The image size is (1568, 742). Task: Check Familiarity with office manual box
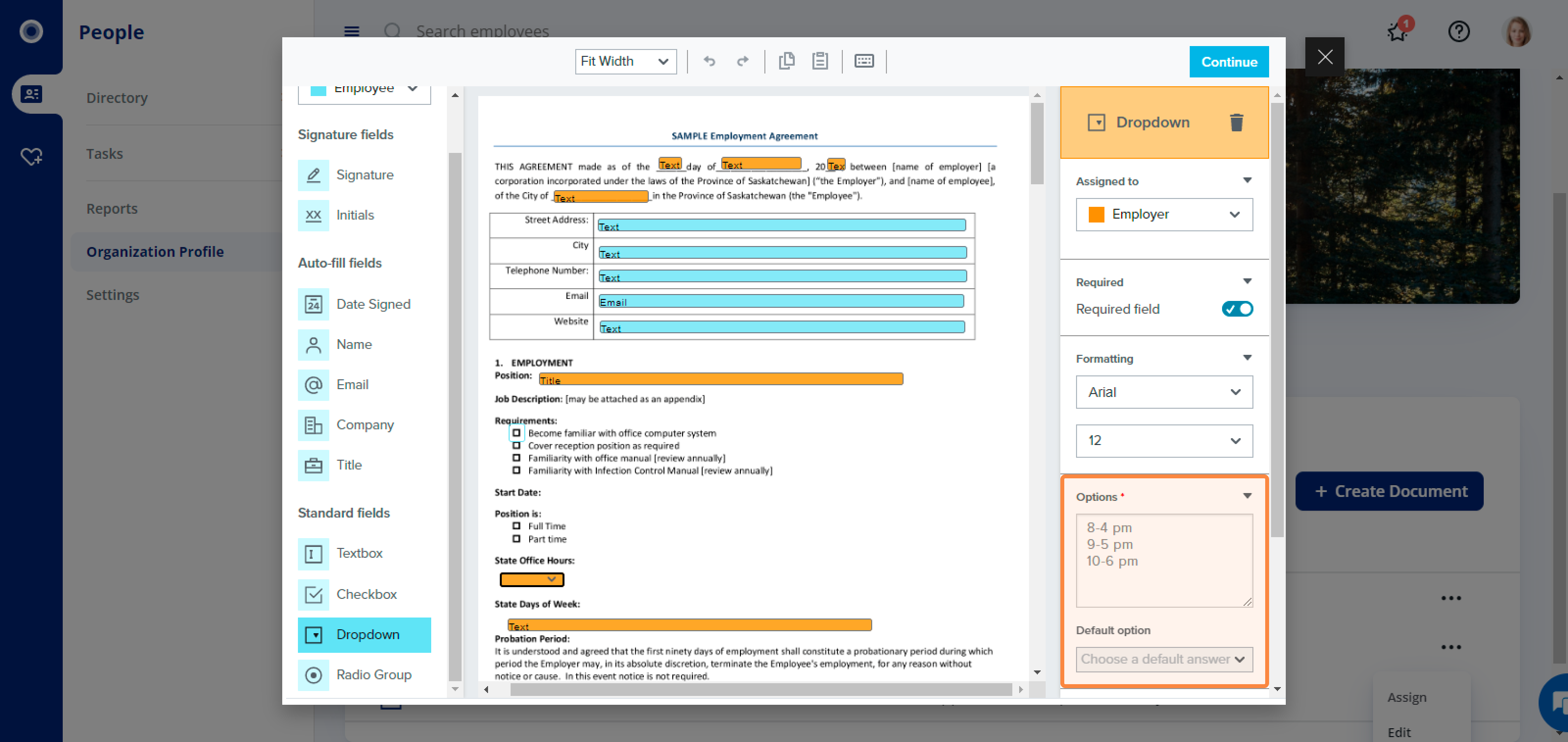point(516,458)
